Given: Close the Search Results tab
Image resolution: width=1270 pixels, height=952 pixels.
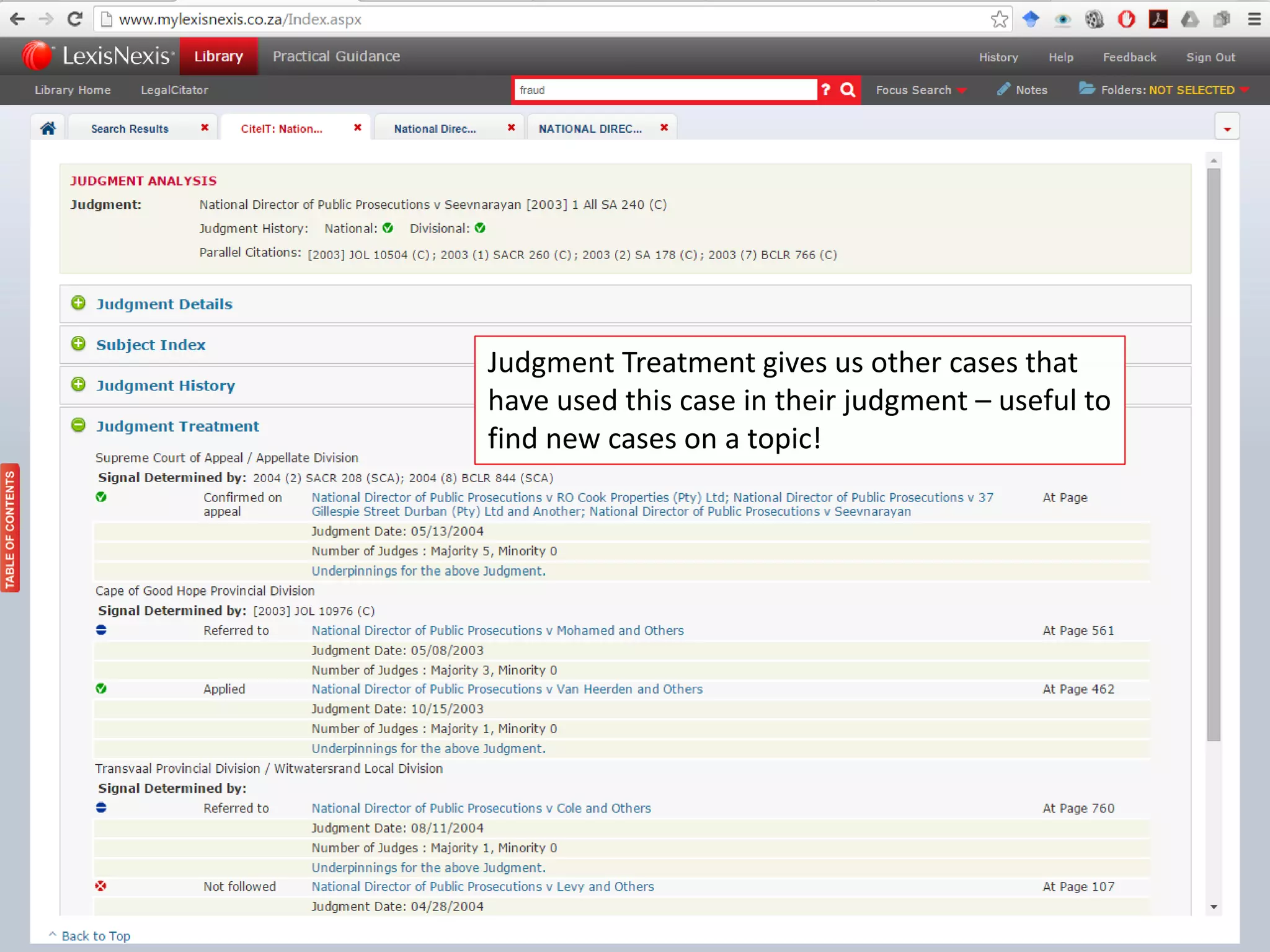Looking at the screenshot, I should coord(205,128).
